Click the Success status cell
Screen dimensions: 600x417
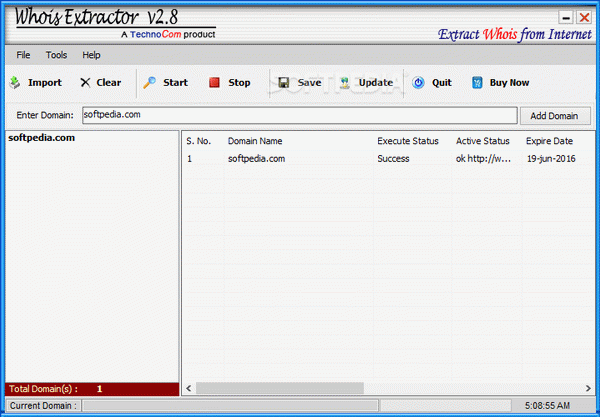(393, 159)
